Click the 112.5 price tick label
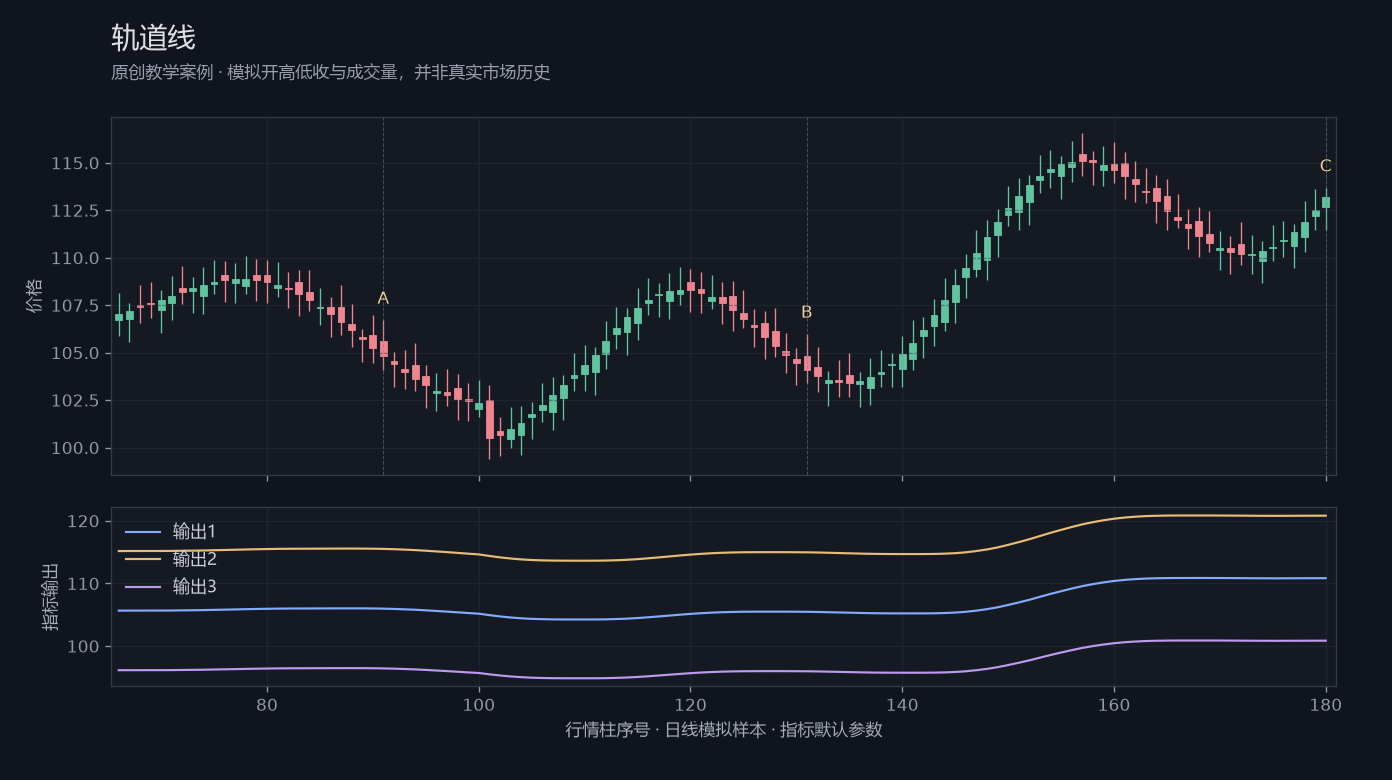The image size is (1392, 780). click(x=75, y=211)
